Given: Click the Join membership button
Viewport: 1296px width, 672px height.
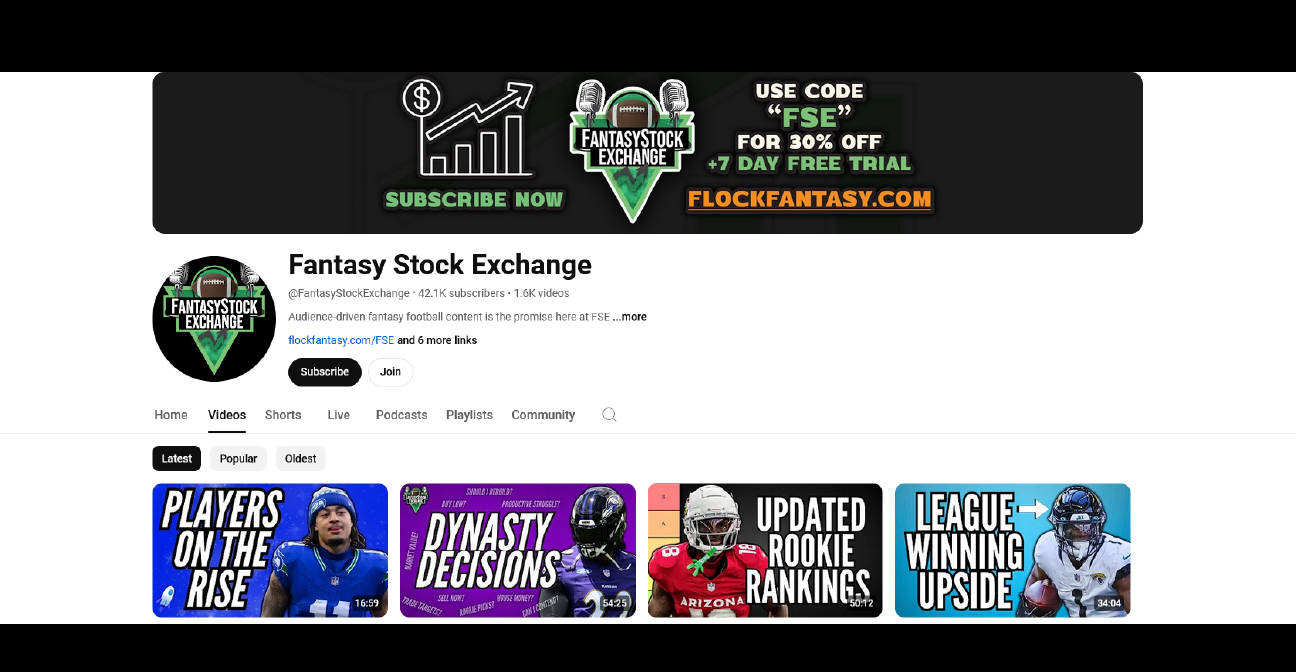Looking at the screenshot, I should pyautogui.click(x=391, y=372).
